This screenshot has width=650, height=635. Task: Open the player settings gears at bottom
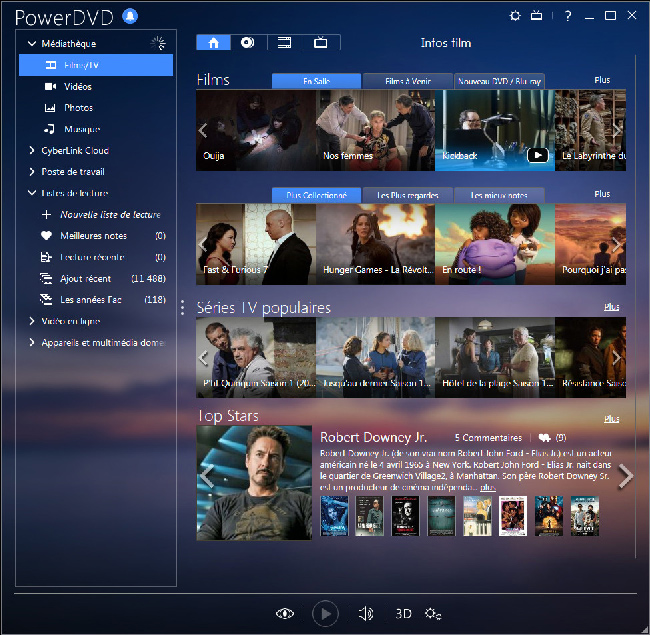[x=433, y=613]
